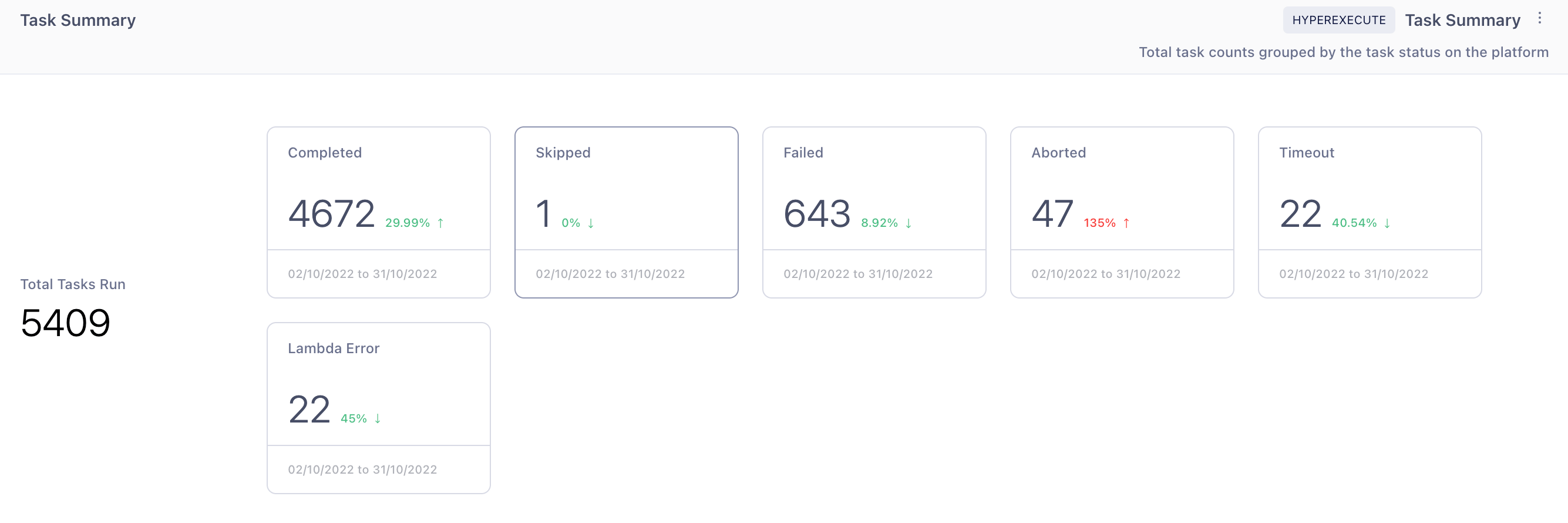
Task: Open the Lambda Error card
Action: 379,408
